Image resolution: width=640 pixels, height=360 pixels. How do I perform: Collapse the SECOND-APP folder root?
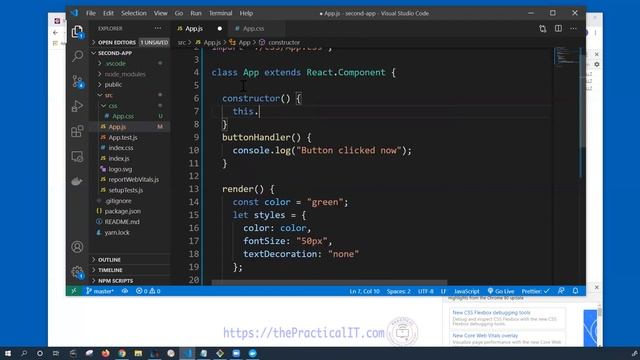coord(130,53)
